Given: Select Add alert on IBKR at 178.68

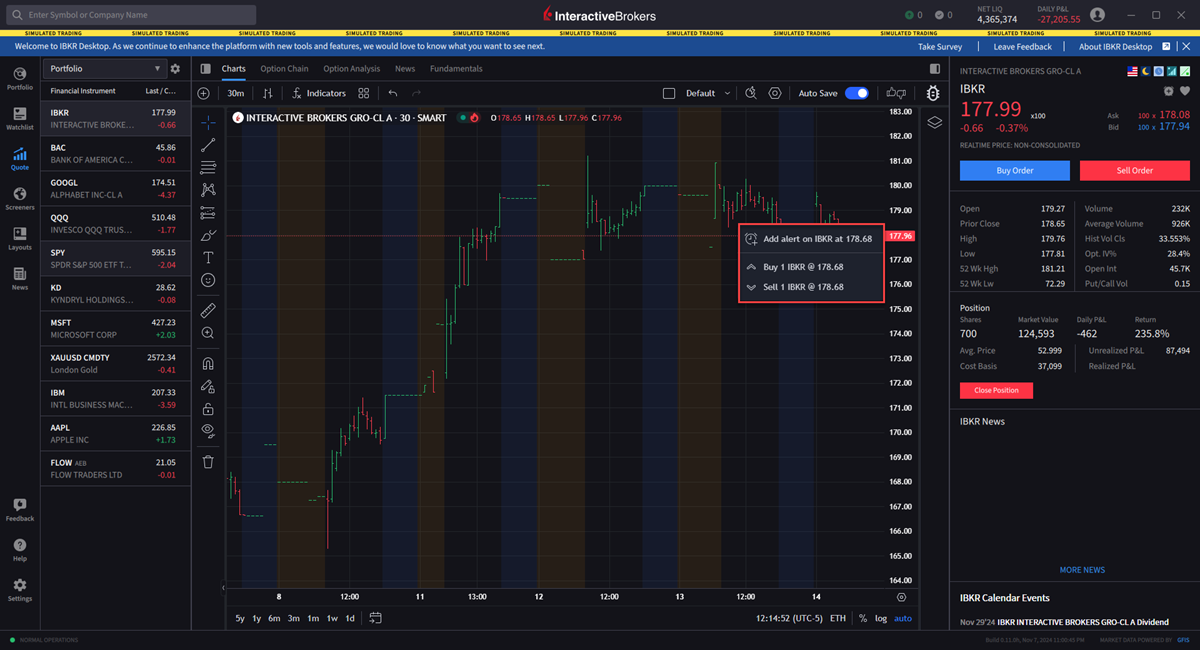Looking at the screenshot, I should coord(811,239).
